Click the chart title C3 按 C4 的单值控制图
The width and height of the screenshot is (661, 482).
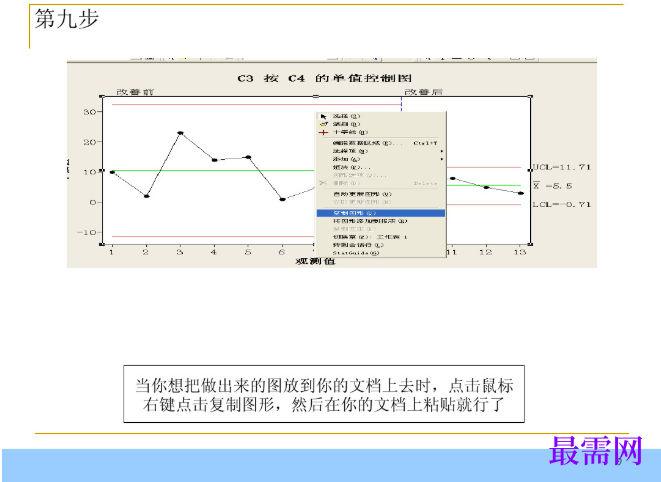[324, 78]
